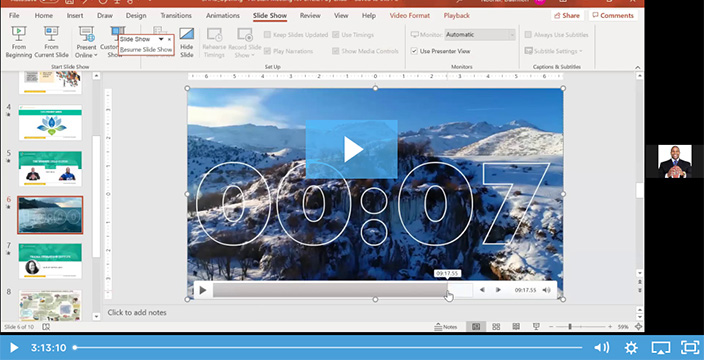Screen dimensions: 704x360
Task: Step video backward with the left arrow
Action: pos(482,290)
